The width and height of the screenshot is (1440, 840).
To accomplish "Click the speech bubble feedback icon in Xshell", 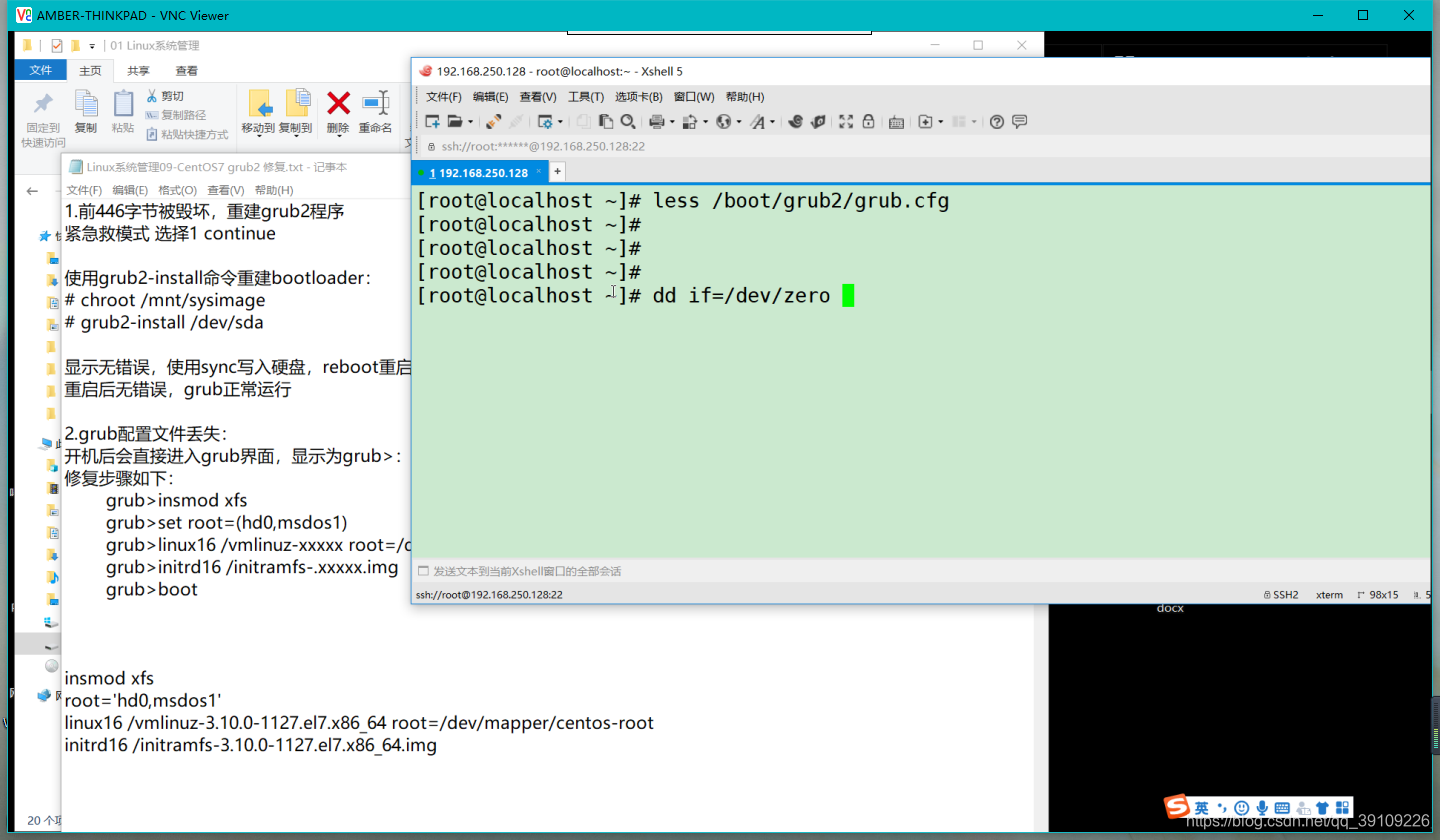I will tap(1019, 122).
